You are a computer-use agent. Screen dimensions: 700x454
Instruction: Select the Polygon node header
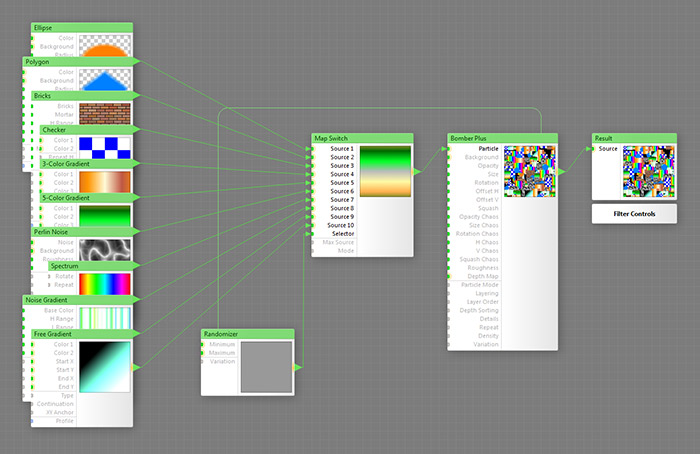pos(80,62)
